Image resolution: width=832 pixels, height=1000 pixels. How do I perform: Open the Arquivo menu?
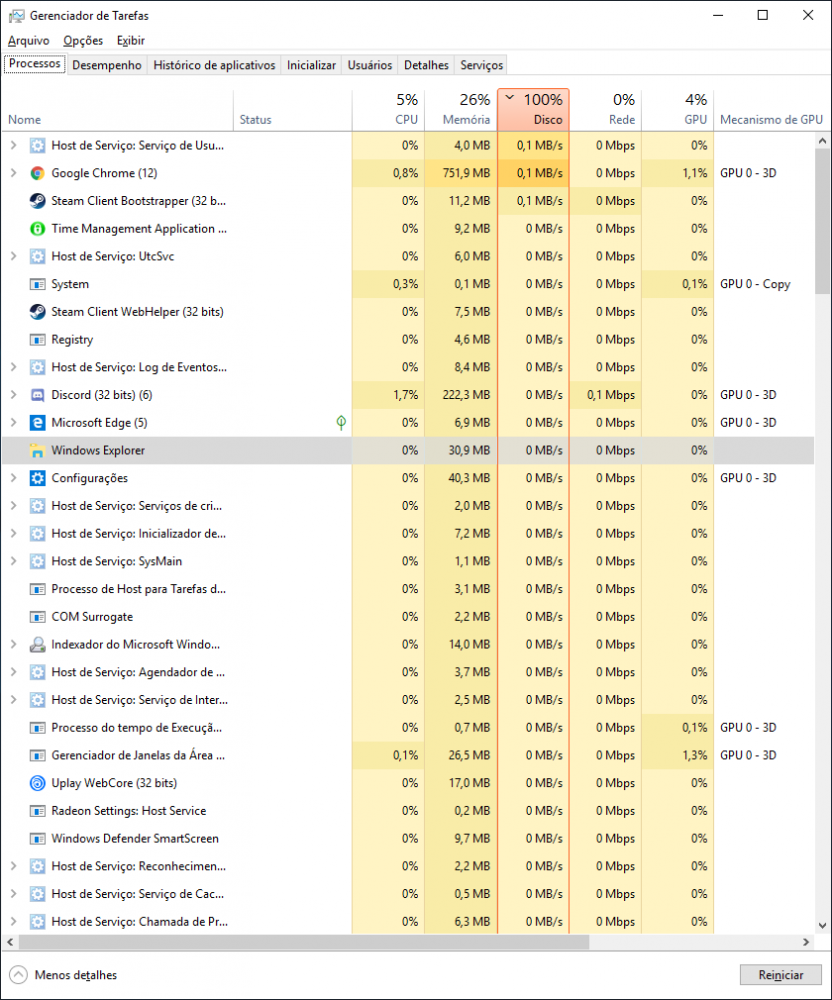28,41
